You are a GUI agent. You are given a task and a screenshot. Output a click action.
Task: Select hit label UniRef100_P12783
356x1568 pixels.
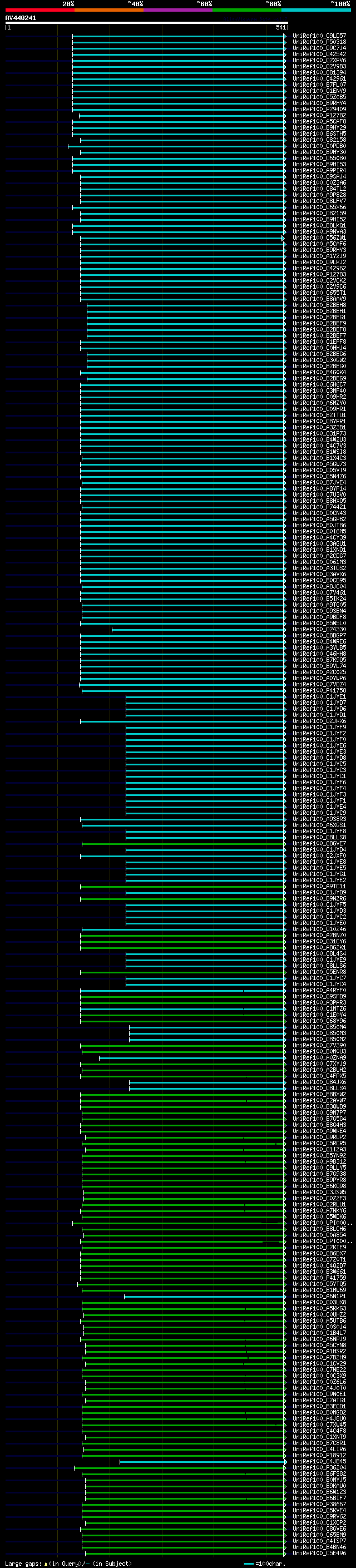click(x=319, y=275)
